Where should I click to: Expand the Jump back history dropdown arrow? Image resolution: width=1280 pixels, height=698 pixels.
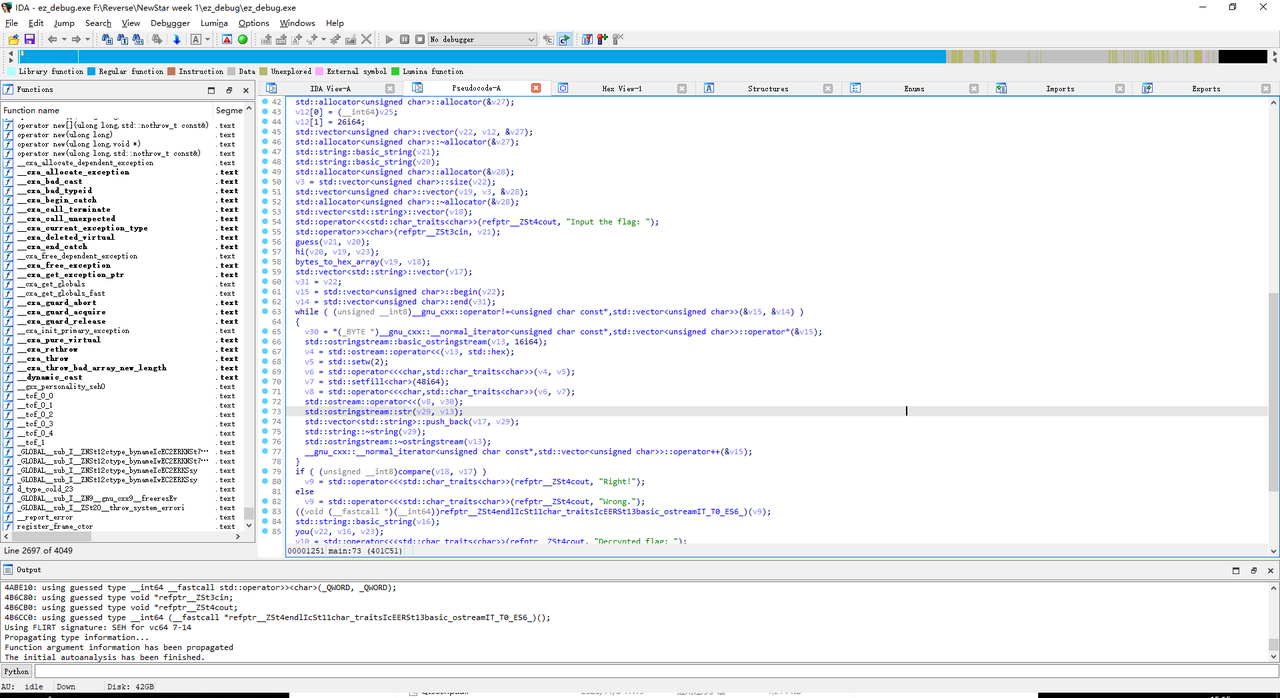pos(64,39)
